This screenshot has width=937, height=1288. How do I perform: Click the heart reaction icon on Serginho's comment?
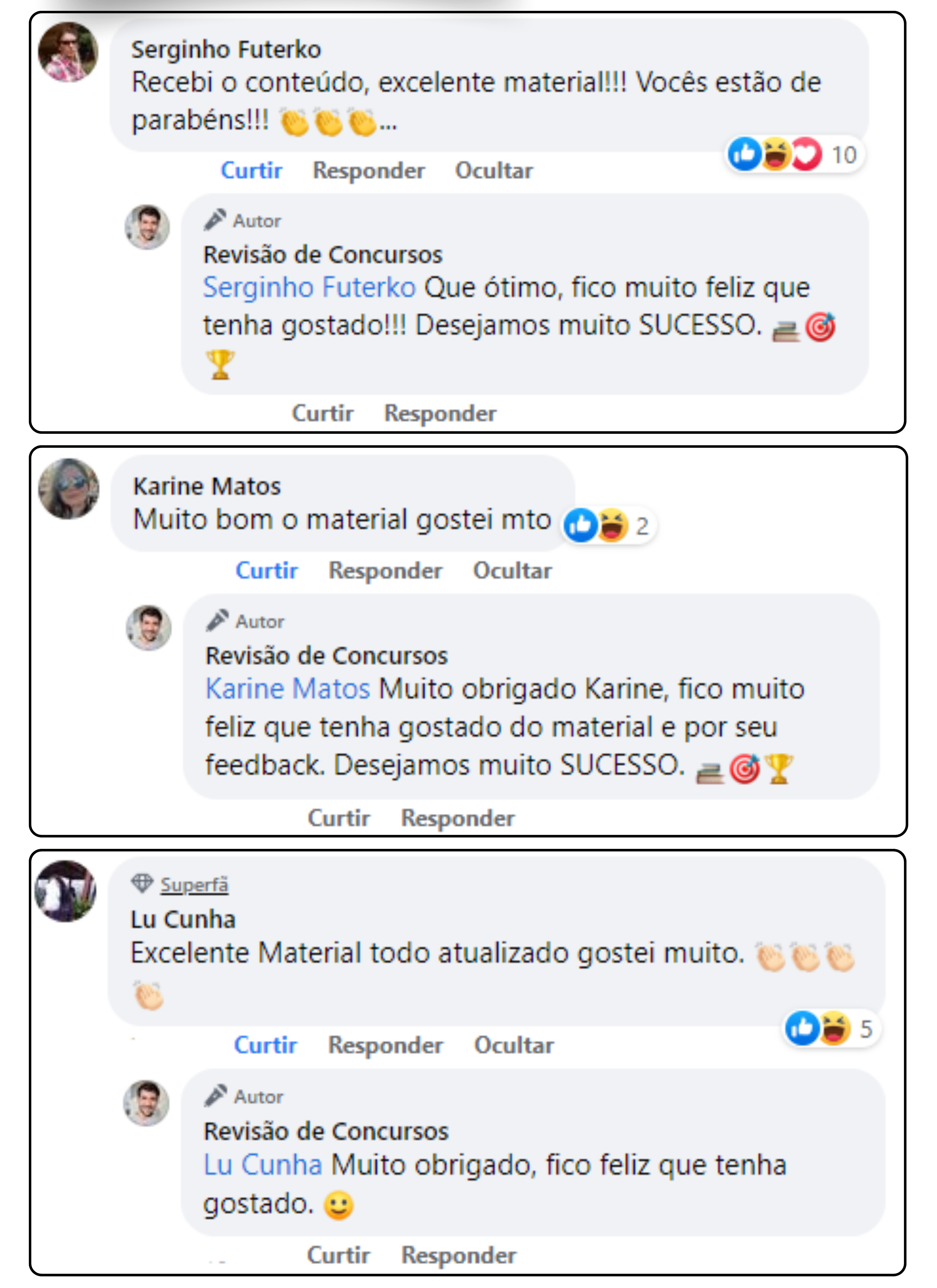806,154
